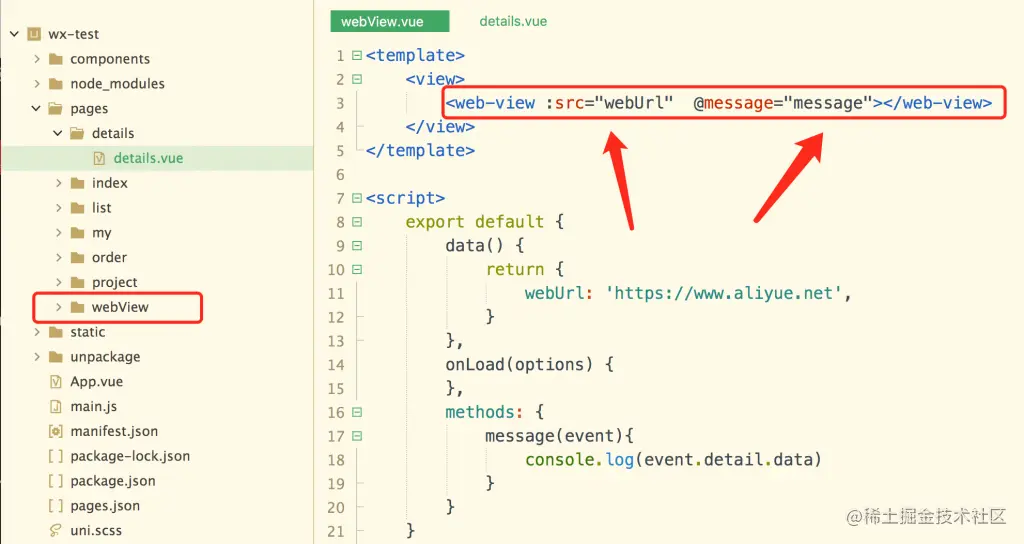Click the node_modules folder icon

click(x=56, y=84)
